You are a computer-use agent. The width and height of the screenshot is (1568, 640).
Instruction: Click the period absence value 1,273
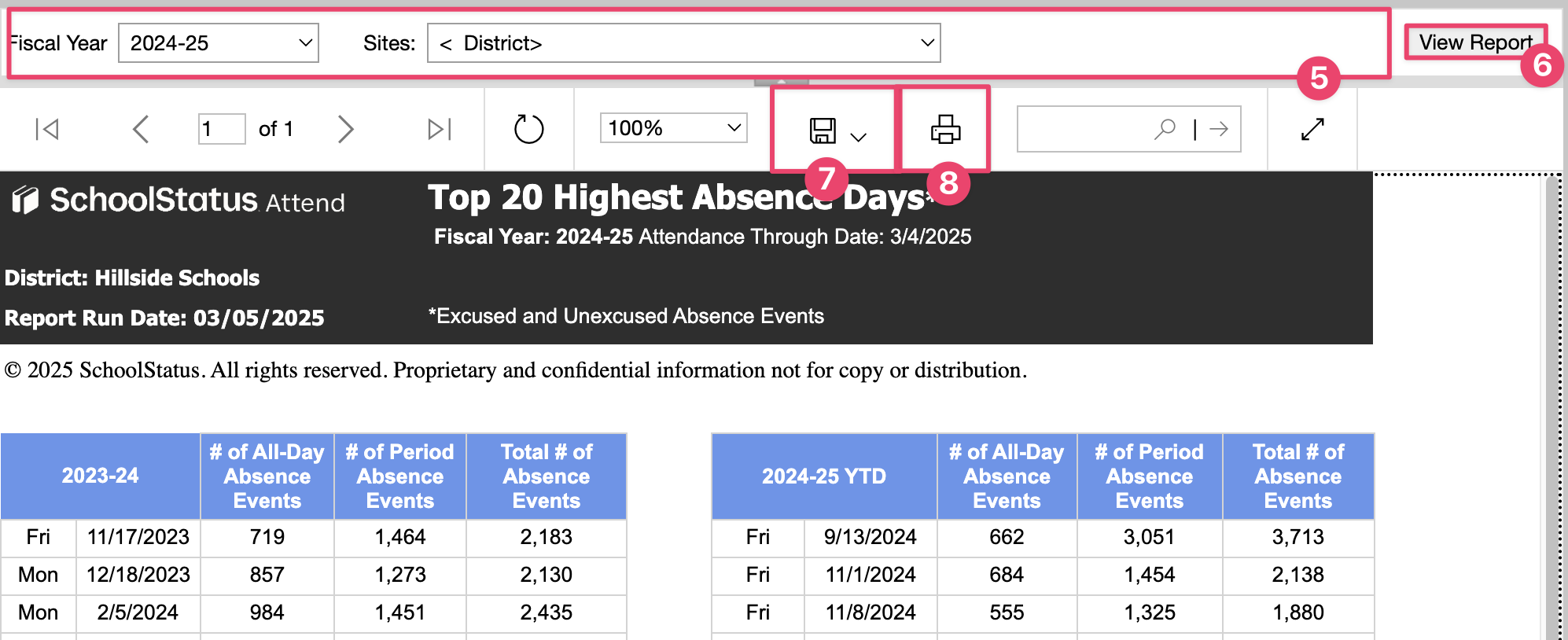coord(400,576)
